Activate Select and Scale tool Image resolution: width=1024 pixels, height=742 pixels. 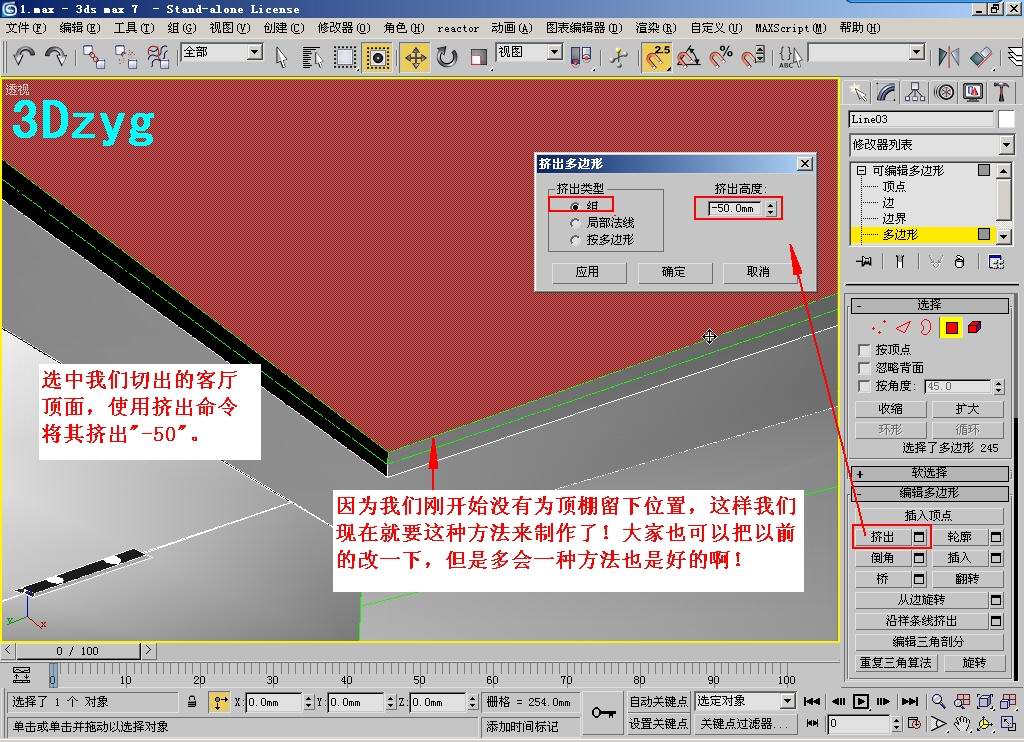tap(478, 57)
